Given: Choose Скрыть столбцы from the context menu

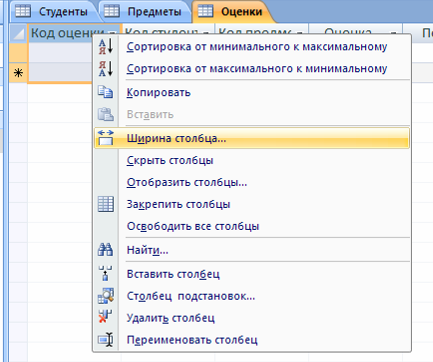Looking at the screenshot, I should pos(170,160).
